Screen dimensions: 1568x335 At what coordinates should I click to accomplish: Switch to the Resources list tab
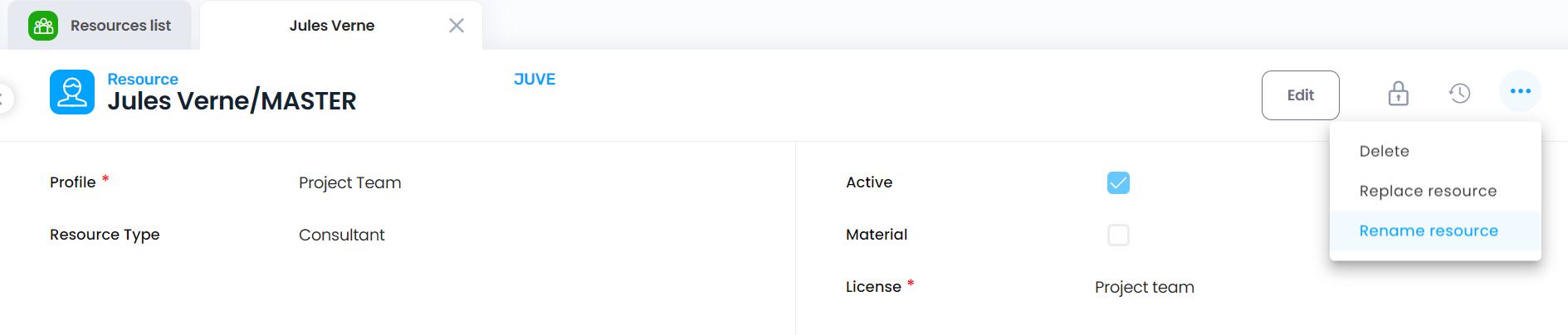tap(100, 26)
